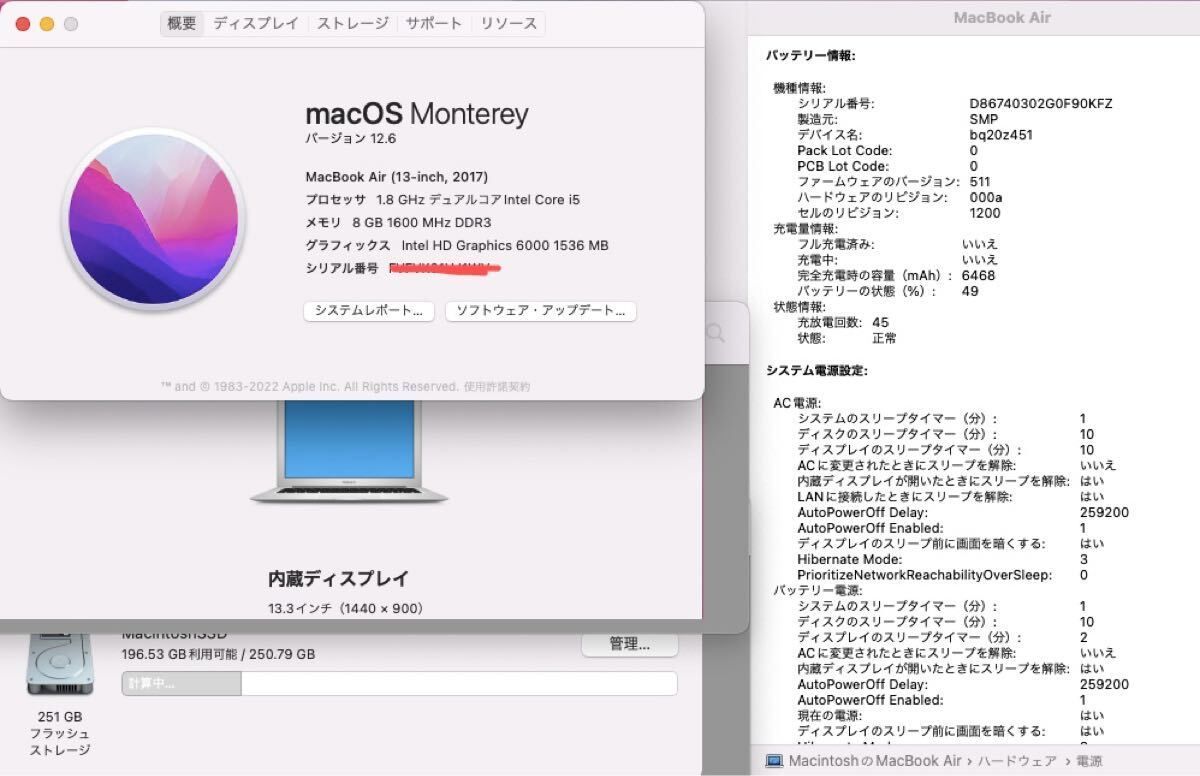The width and height of the screenshot is (1200, 776).
Task: Click the 充電中 row
Action: (897, 260)
